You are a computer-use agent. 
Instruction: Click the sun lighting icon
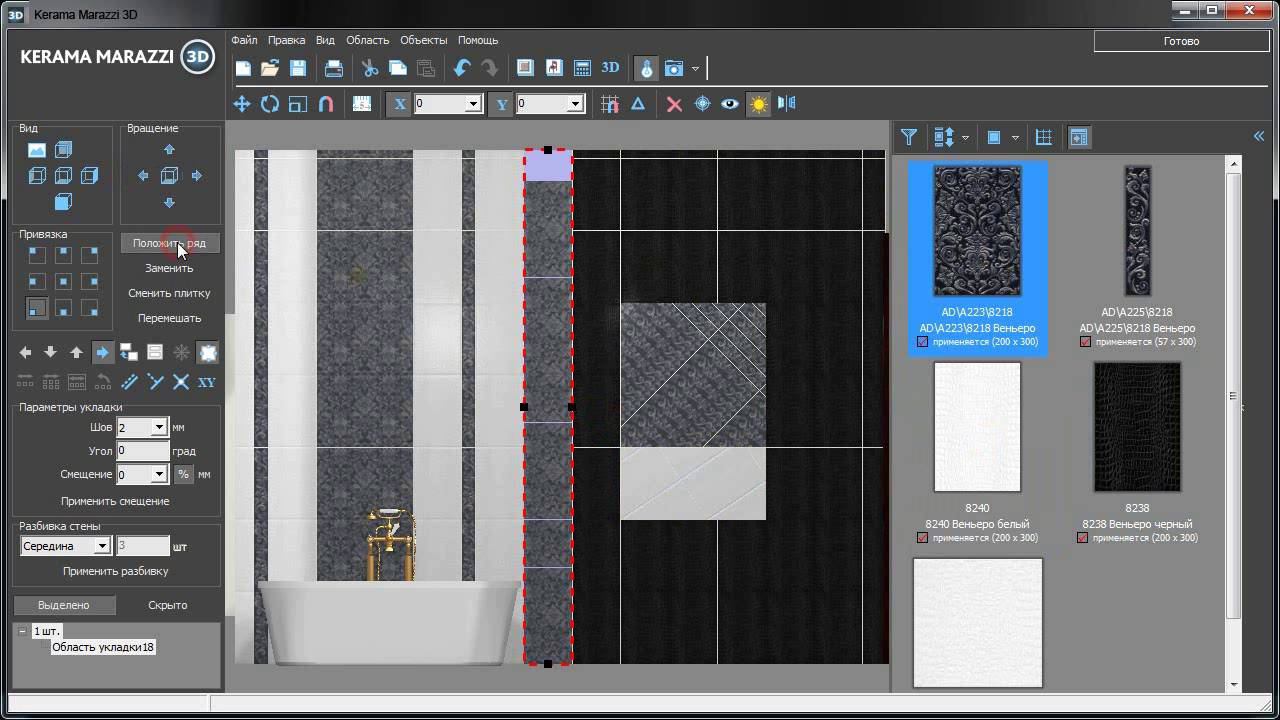[759, 104]
